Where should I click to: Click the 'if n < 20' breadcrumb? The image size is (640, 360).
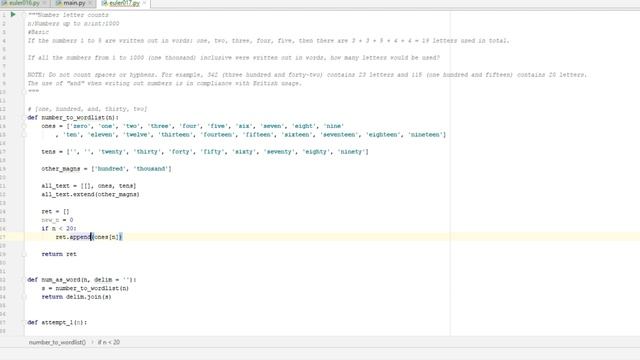(109, 342)
